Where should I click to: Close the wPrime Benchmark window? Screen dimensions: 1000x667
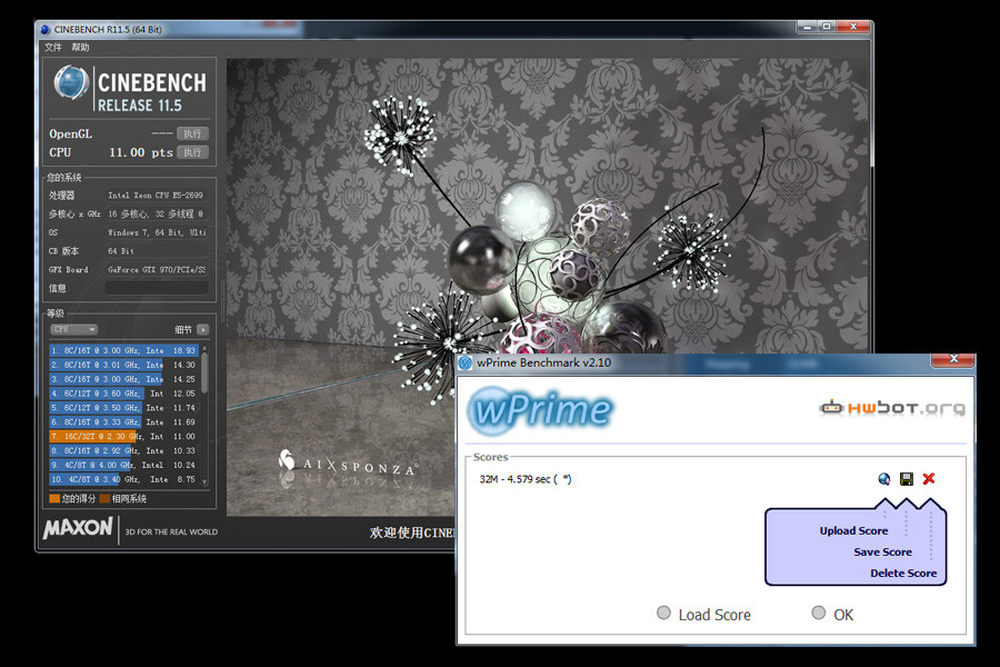pos(953,360)
